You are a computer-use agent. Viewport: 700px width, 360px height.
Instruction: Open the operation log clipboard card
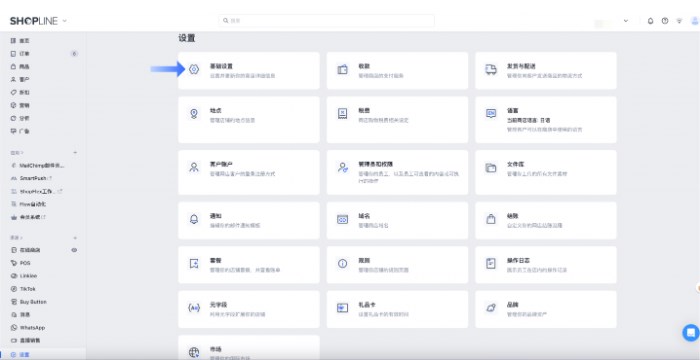[546, 265]
